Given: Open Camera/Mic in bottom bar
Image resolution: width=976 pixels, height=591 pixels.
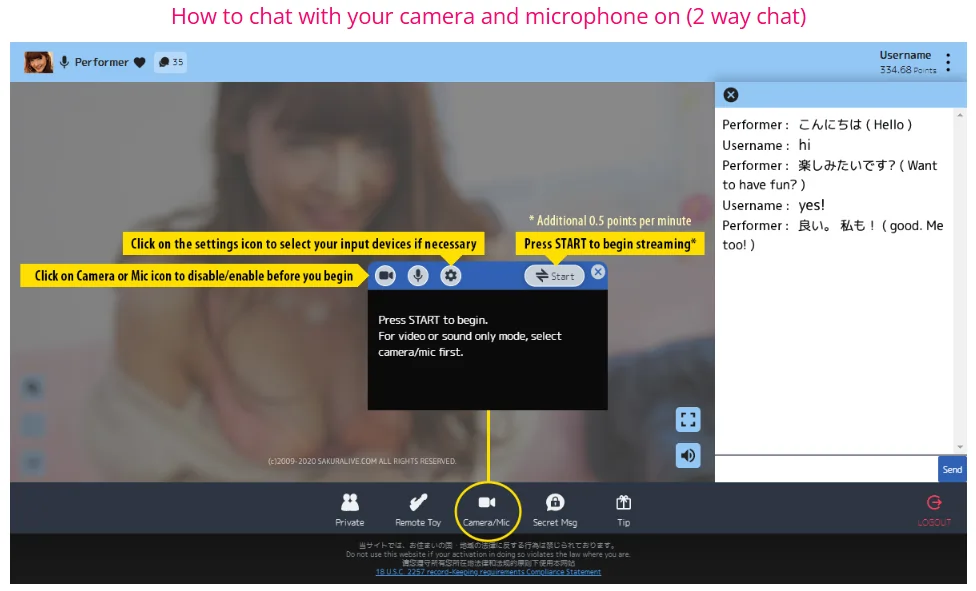Looking at the screenshot, I should pos(487,510).
